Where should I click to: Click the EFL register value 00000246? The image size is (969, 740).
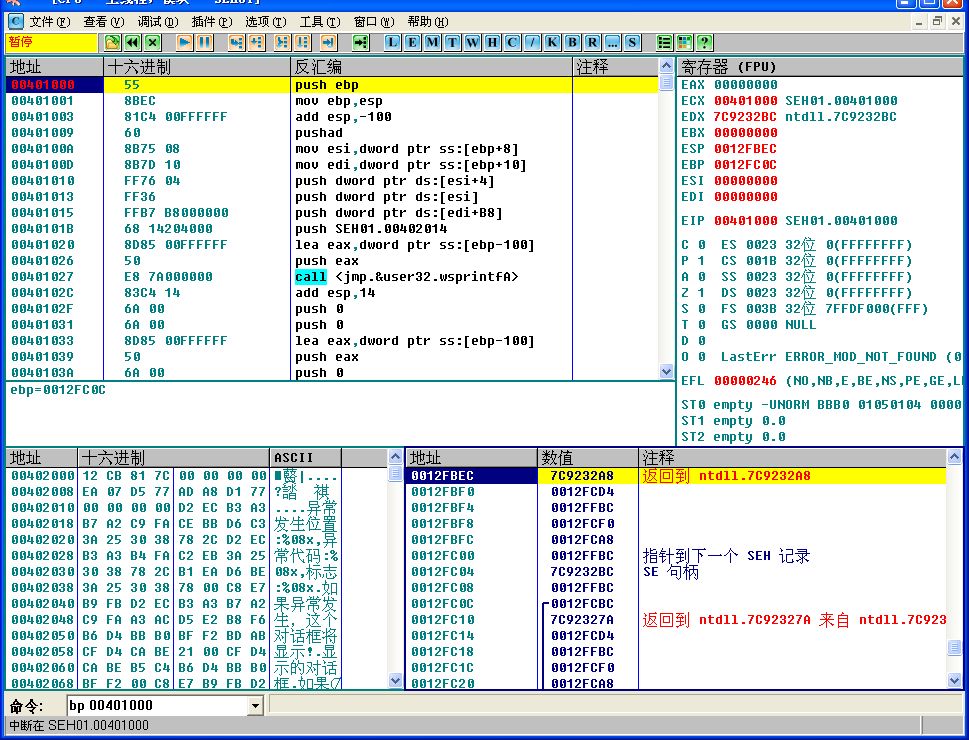(x=745, y=381)
